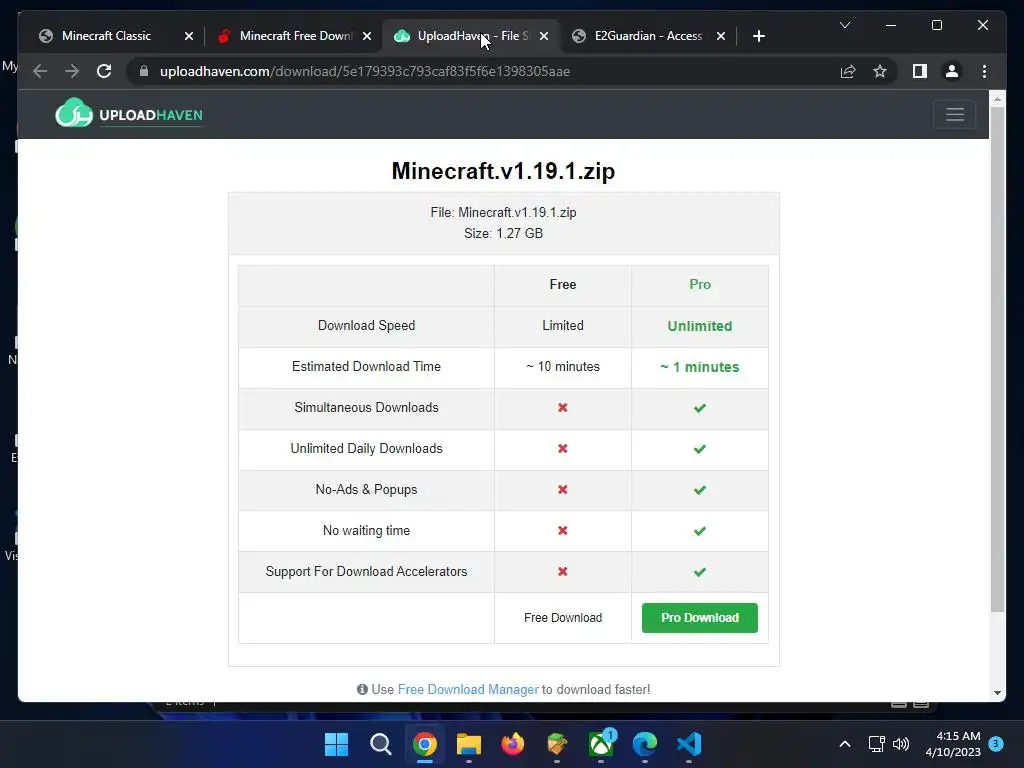This screenshot has height=768, width=1024.
Task: Close the UploadHaven tab
Action: coord(543,36)
